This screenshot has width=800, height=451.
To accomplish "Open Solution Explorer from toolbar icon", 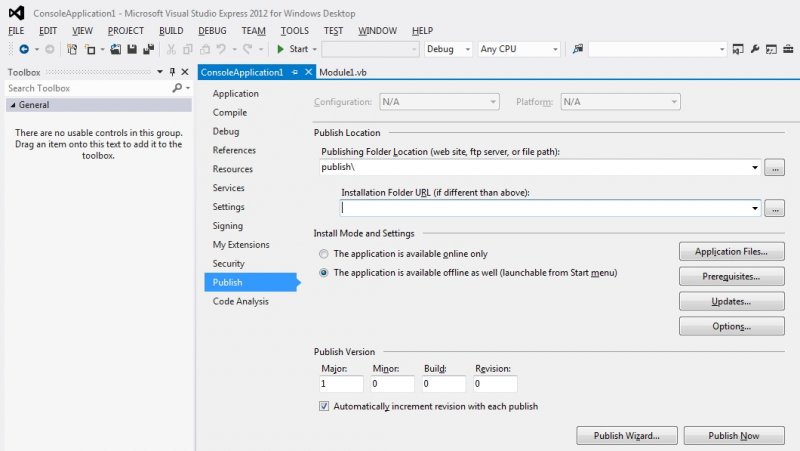I will coord(738,49).
